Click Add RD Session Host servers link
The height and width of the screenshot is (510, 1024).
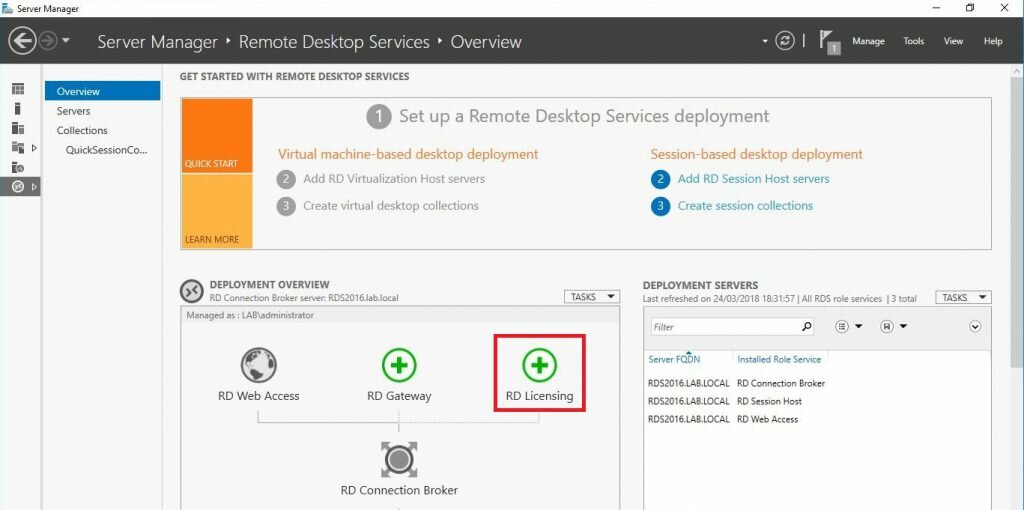point(753,178)
